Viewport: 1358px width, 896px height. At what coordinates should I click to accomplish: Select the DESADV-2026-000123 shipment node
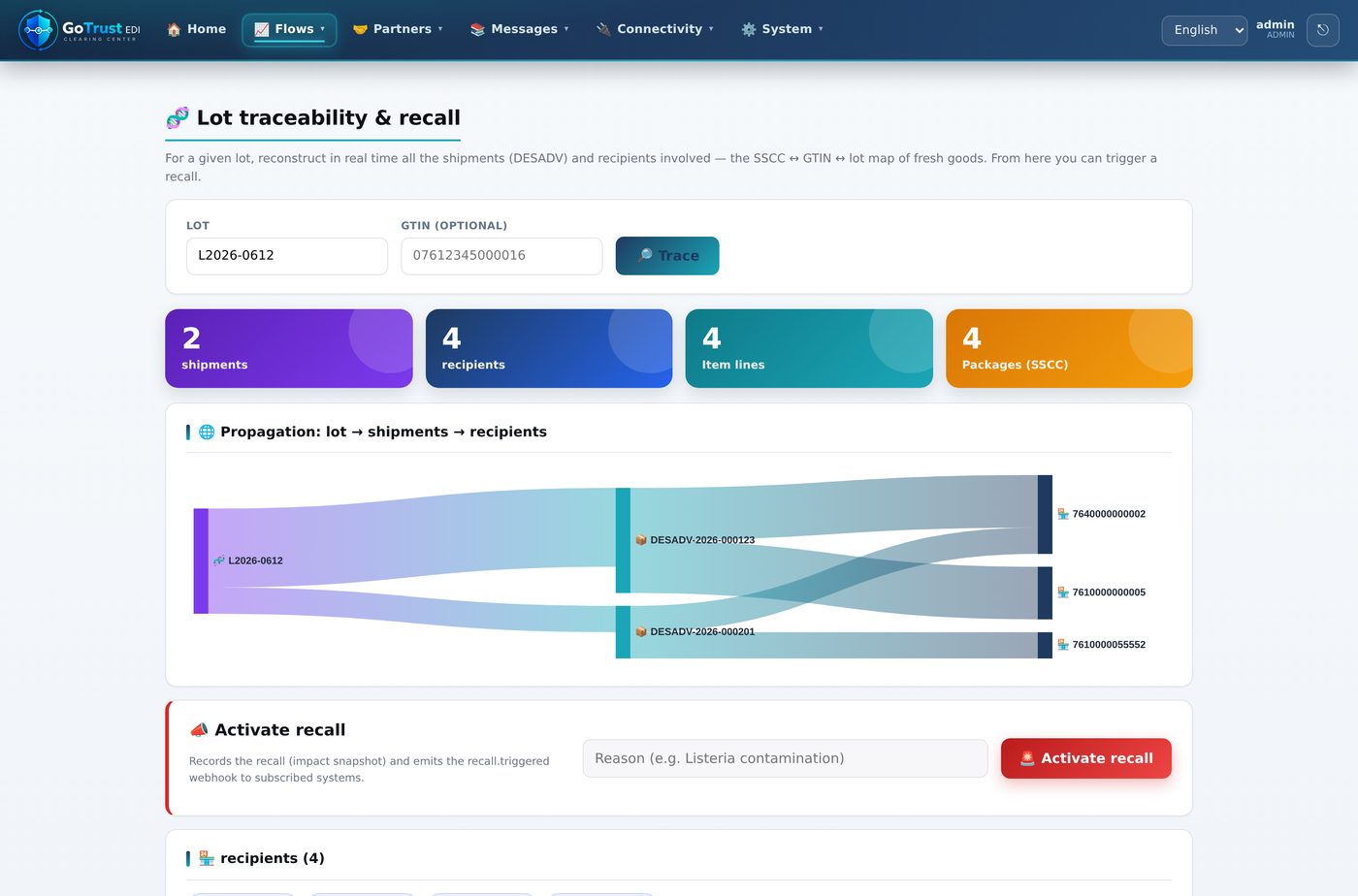click(623, 540)
